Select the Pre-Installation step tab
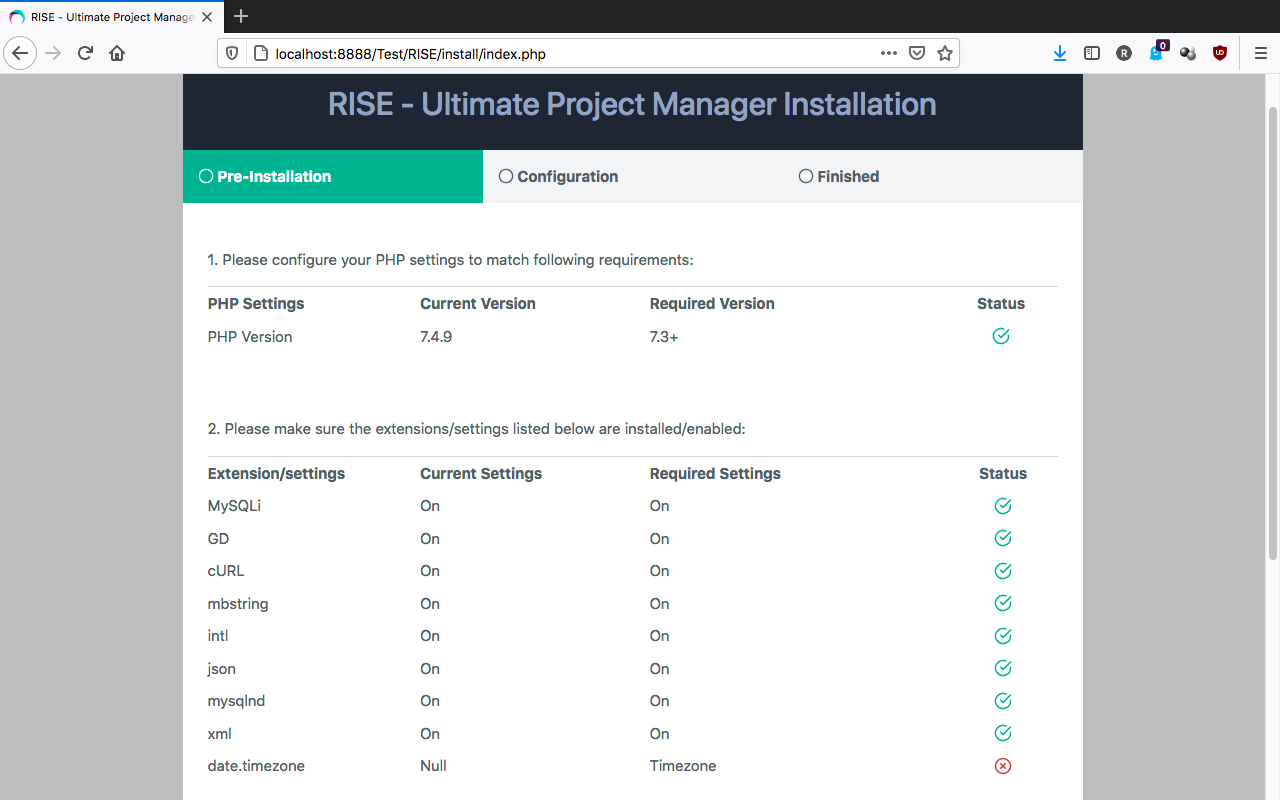This screenshot has height=800, width=1280. tap(333, 176)
